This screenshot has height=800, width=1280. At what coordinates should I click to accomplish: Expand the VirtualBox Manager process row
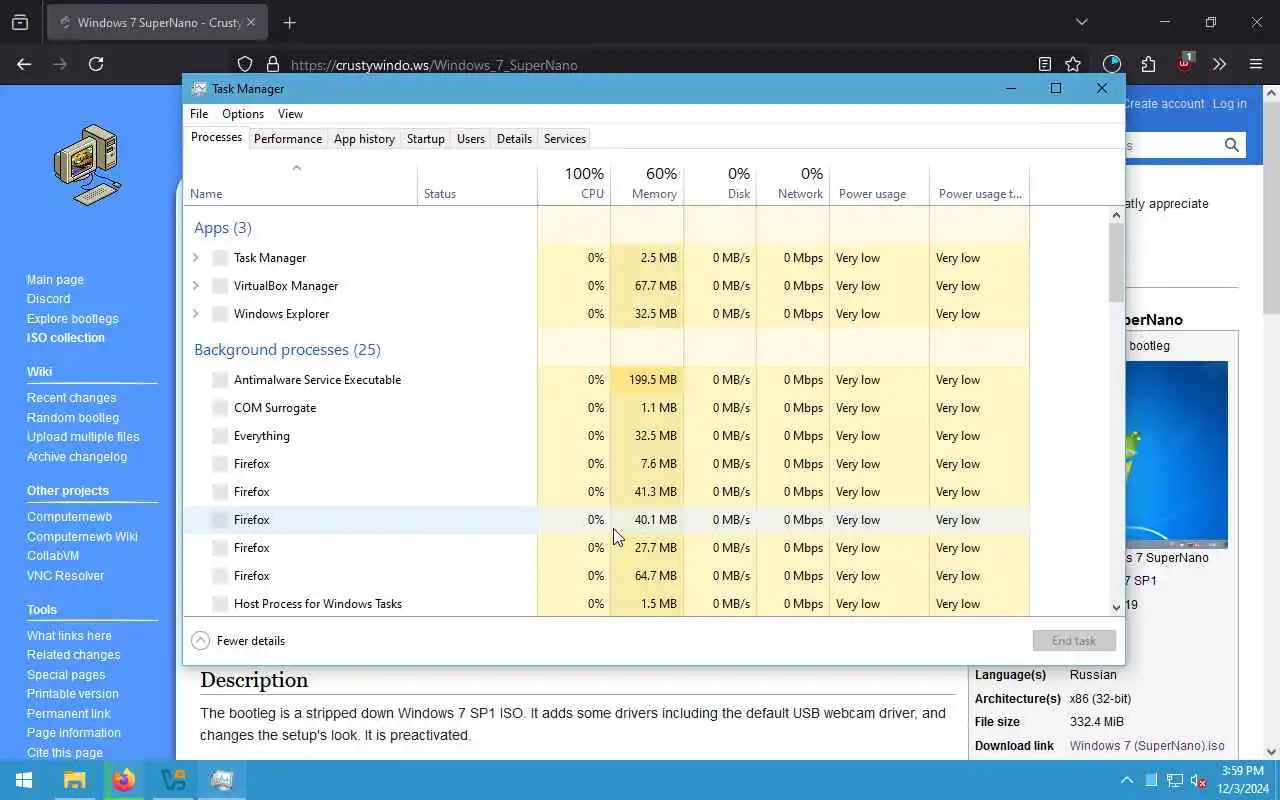(x=196, y=286)
